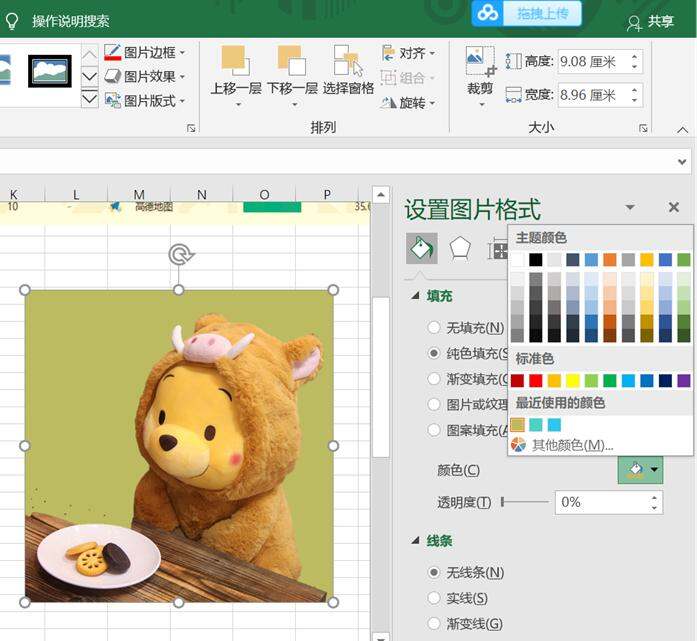Switch to the Fill & Line paint bucket tab
Viewport: 697px width, 641px height.
[421, 248]
